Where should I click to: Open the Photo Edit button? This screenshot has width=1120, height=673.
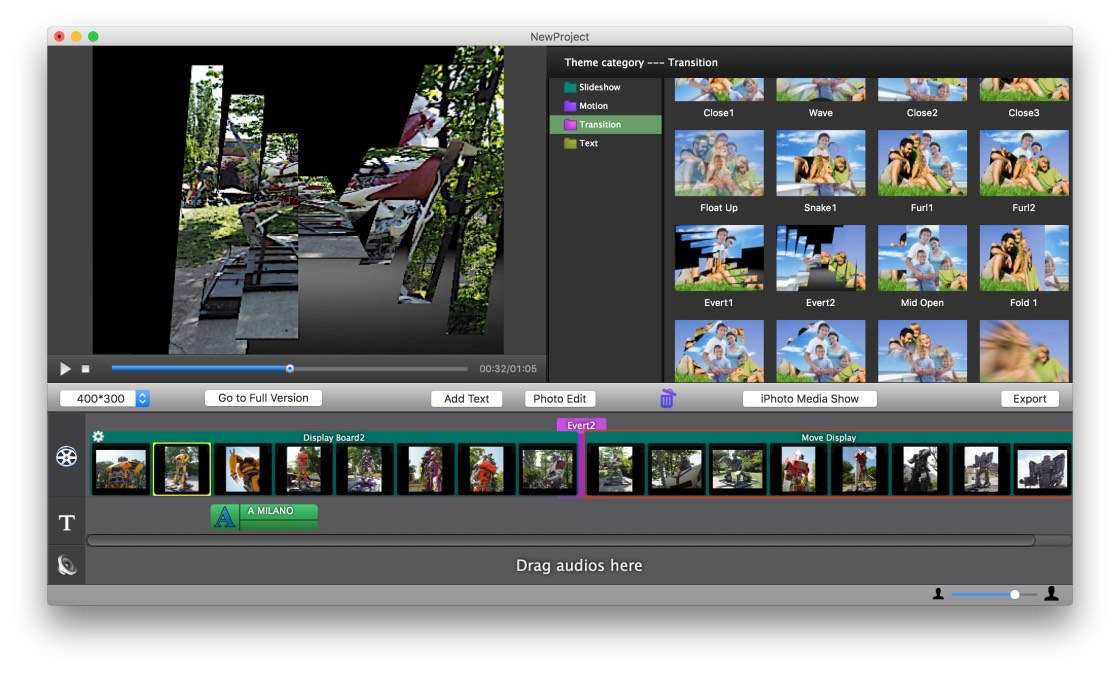click(x=559, y=399)
